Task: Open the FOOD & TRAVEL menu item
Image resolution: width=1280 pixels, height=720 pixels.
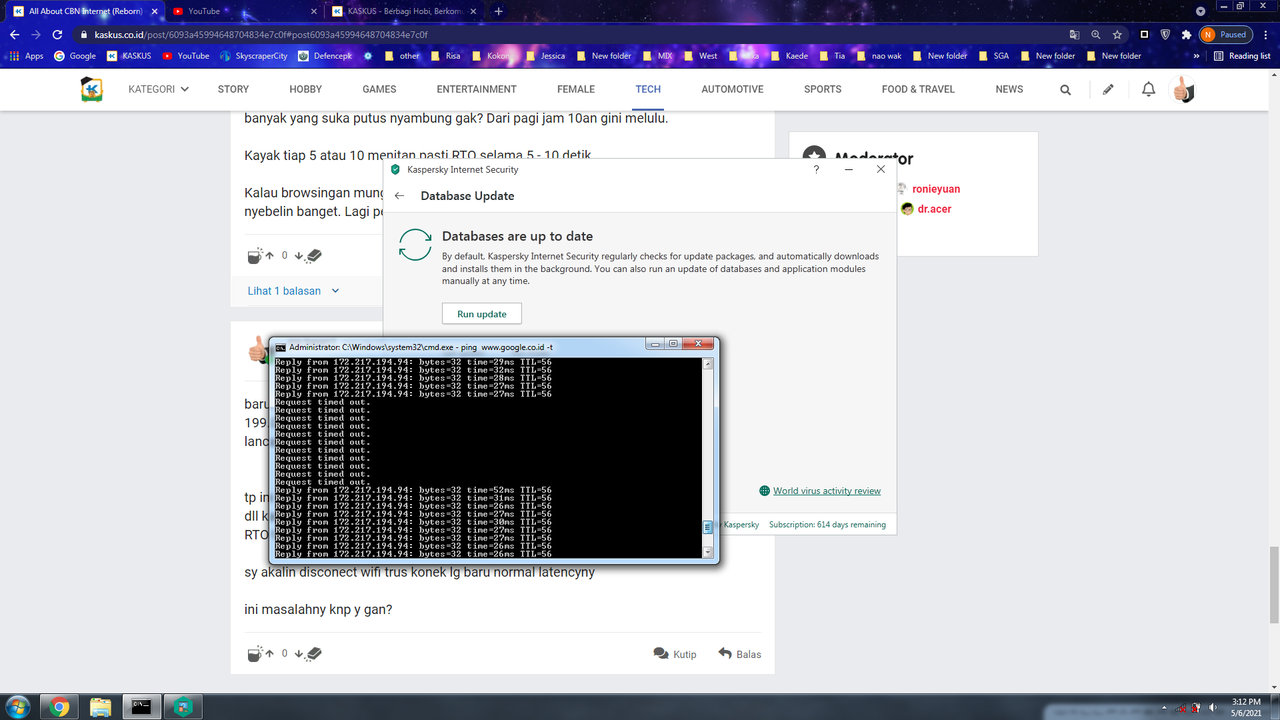Action: [x=918, y=89]
